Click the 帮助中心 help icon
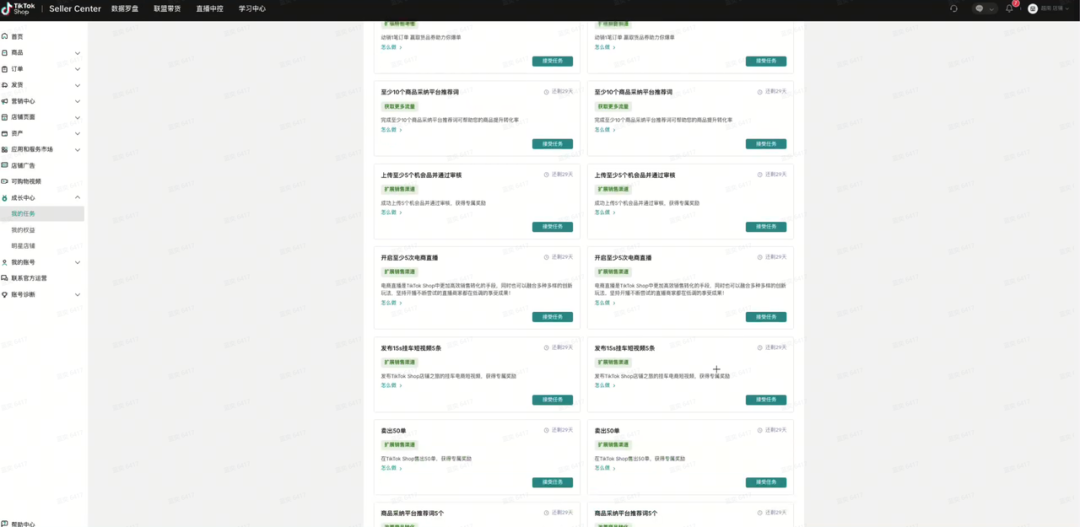 click(x=5, y=523)
